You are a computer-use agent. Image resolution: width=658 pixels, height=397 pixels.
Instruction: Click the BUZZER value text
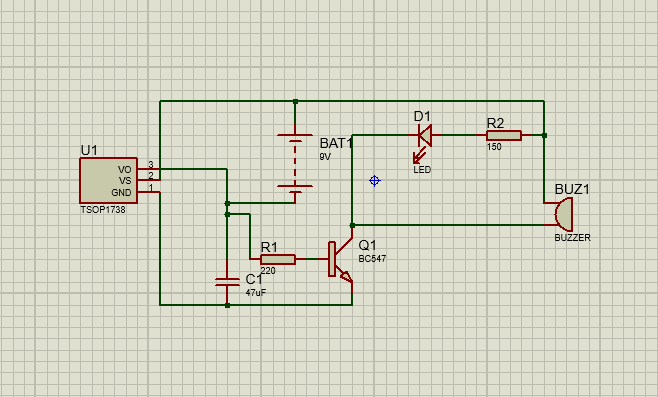572,238
